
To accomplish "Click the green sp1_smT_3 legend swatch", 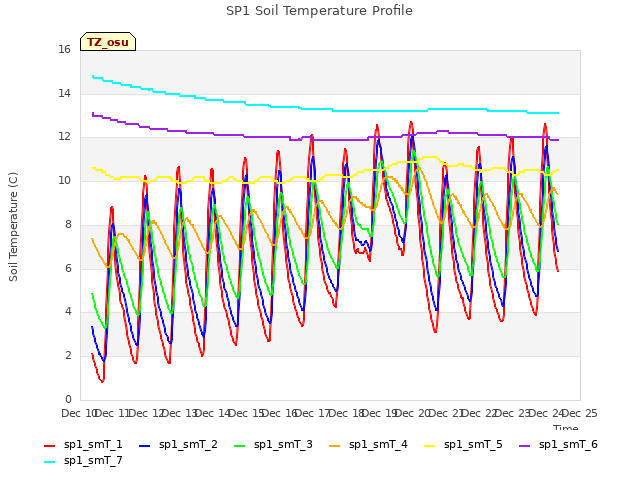I will point(240,446).
